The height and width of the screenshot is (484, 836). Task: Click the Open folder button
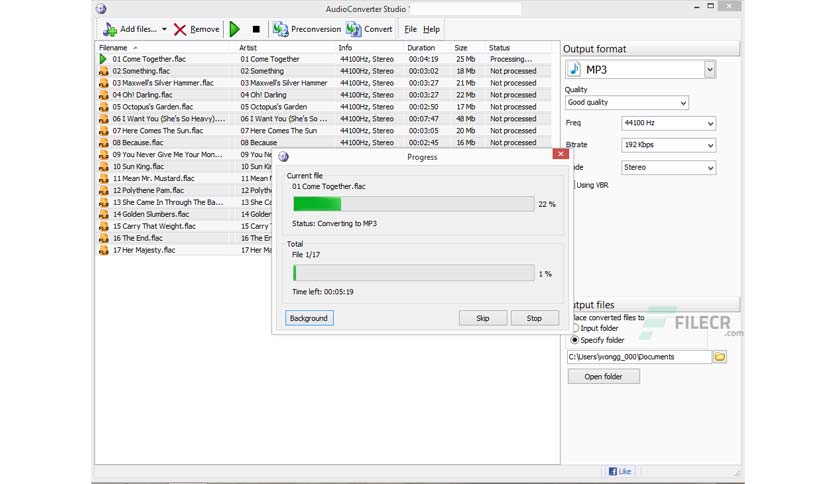(604, 377)
